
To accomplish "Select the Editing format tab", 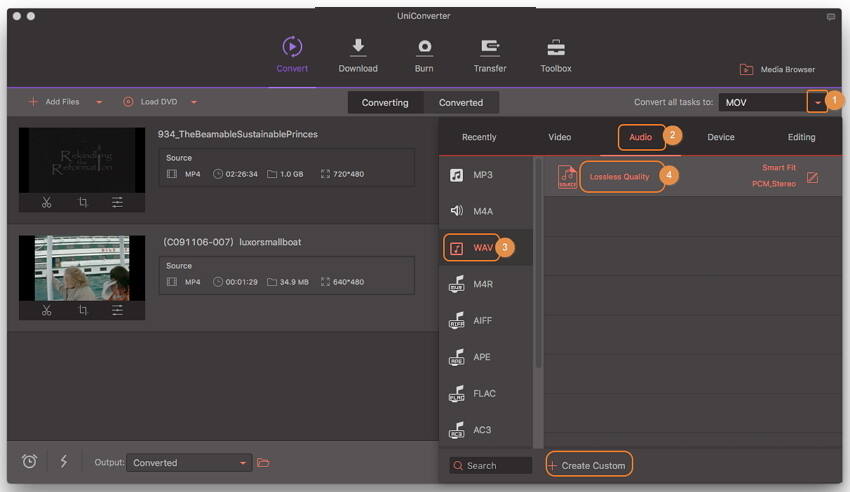I will pyautogui.click(x=801, y=137).
